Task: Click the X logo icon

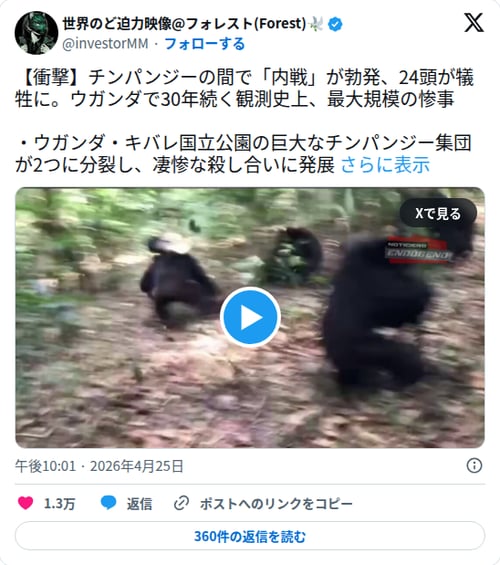Action: [473, 23]
